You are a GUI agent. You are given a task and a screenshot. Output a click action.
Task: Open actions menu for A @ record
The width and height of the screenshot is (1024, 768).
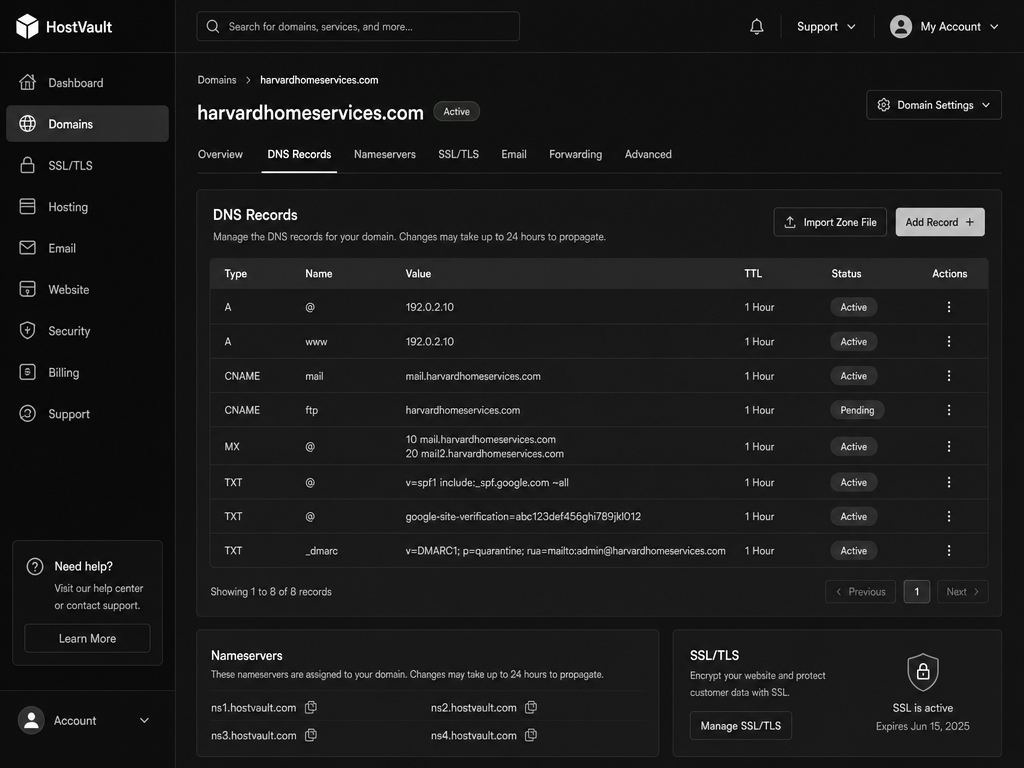(949, 307)
